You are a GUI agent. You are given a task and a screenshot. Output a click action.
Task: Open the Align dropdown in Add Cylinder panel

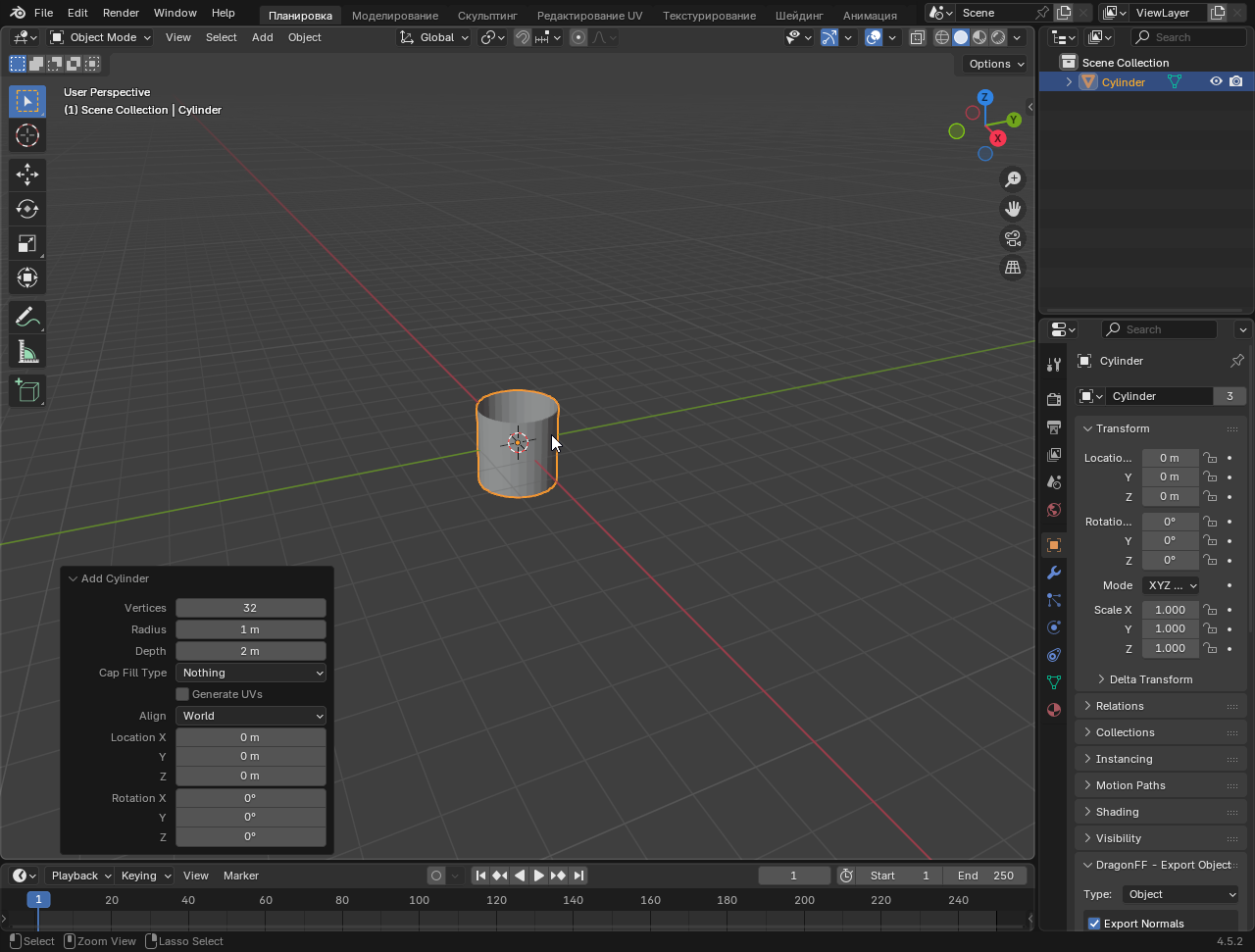click(x=250, y=716)
